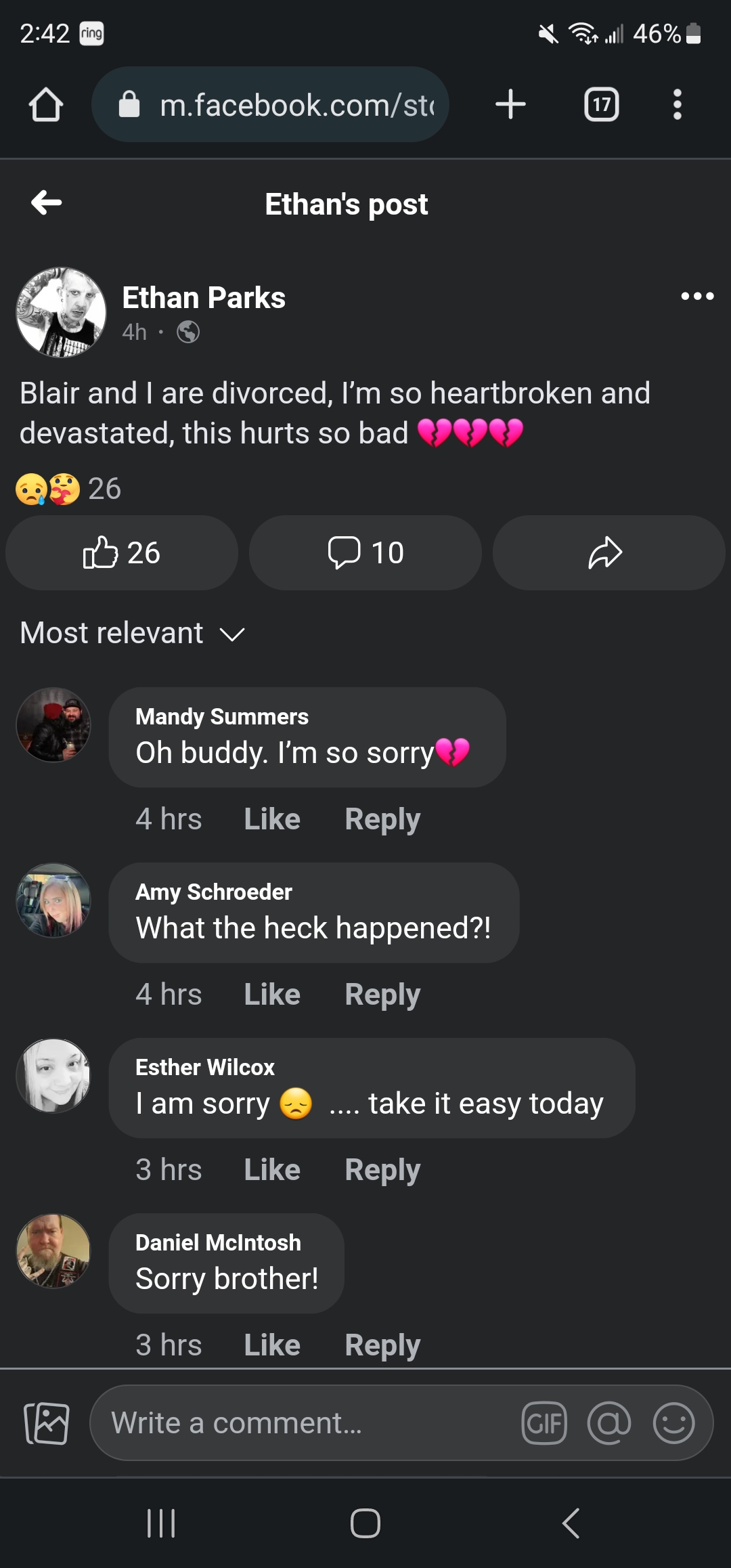The height and width of the screenshot is (1568, 731).
Task: Like the post with thumbs-up button
Action: point(122,552)
